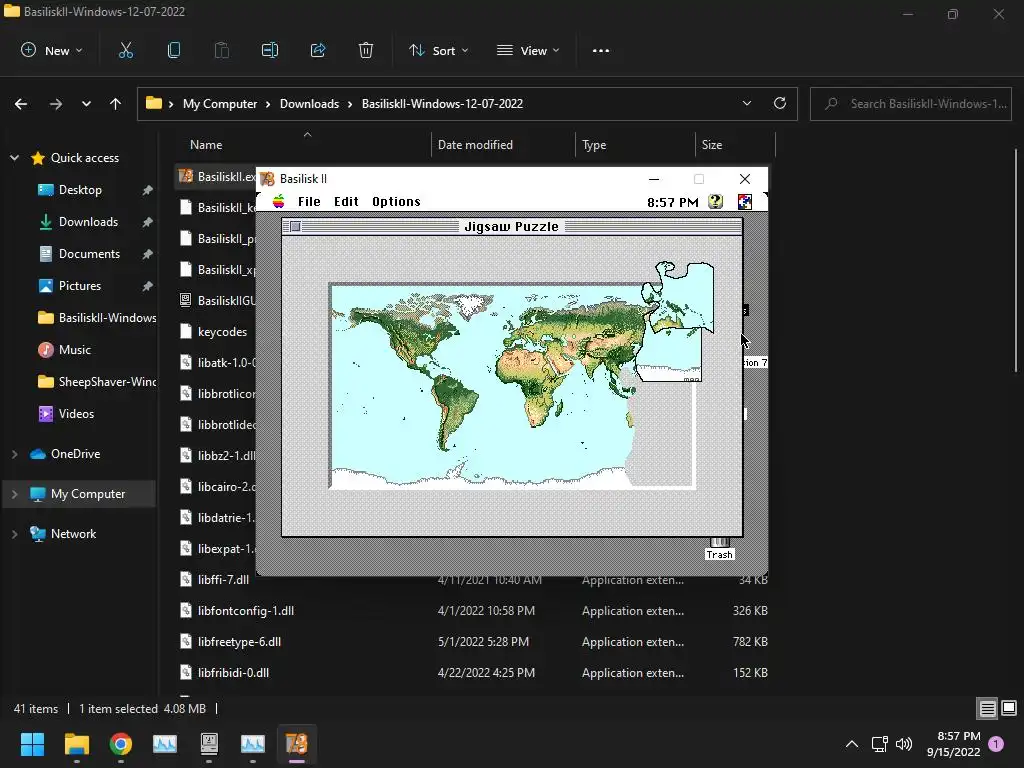The width and height of the screenshot is (1024, 768).
Task: Expand the OneDrive tree node
Action: pos(14,453)
